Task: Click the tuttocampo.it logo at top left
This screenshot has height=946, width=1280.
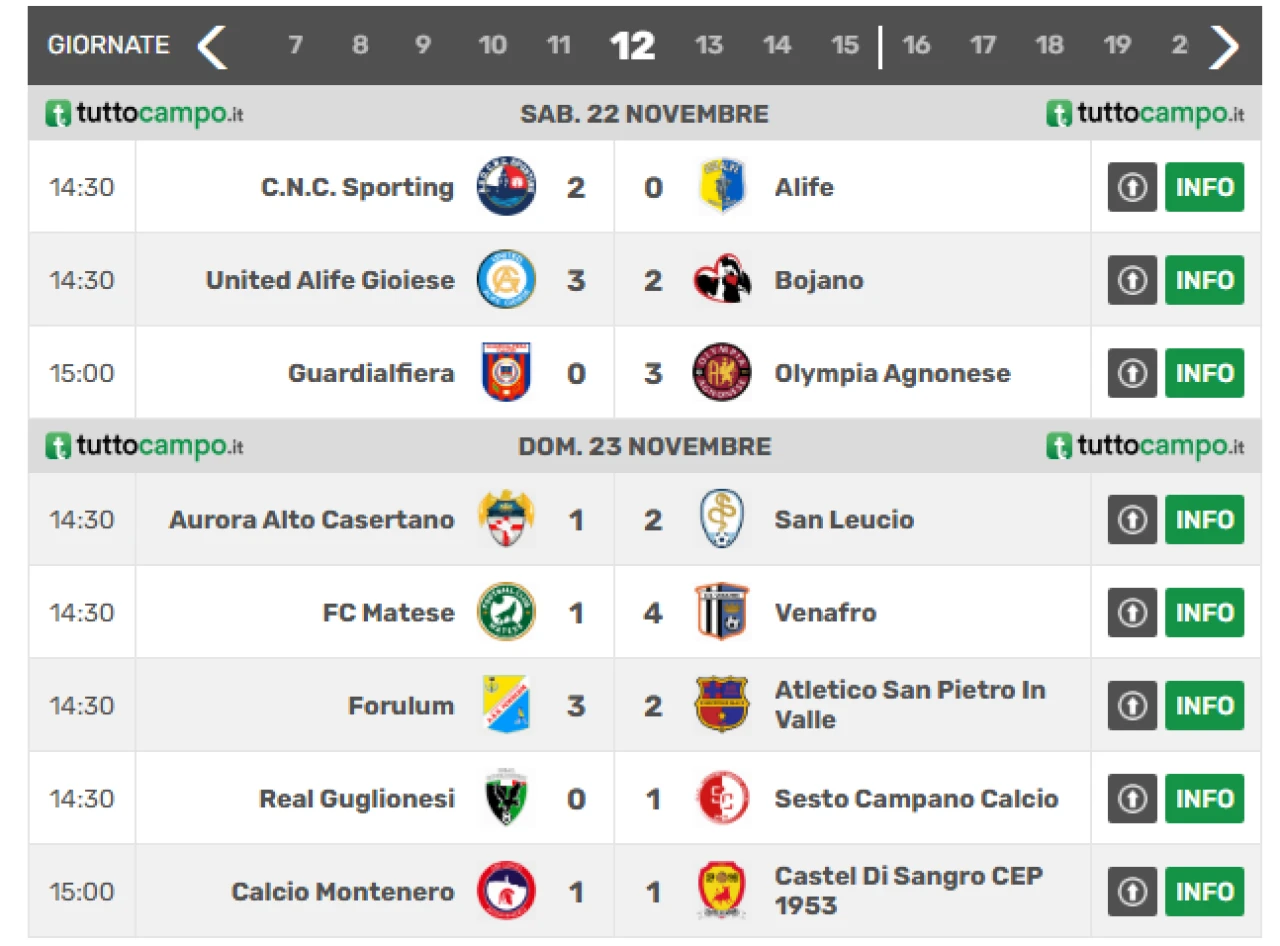Action: [144, 114]
